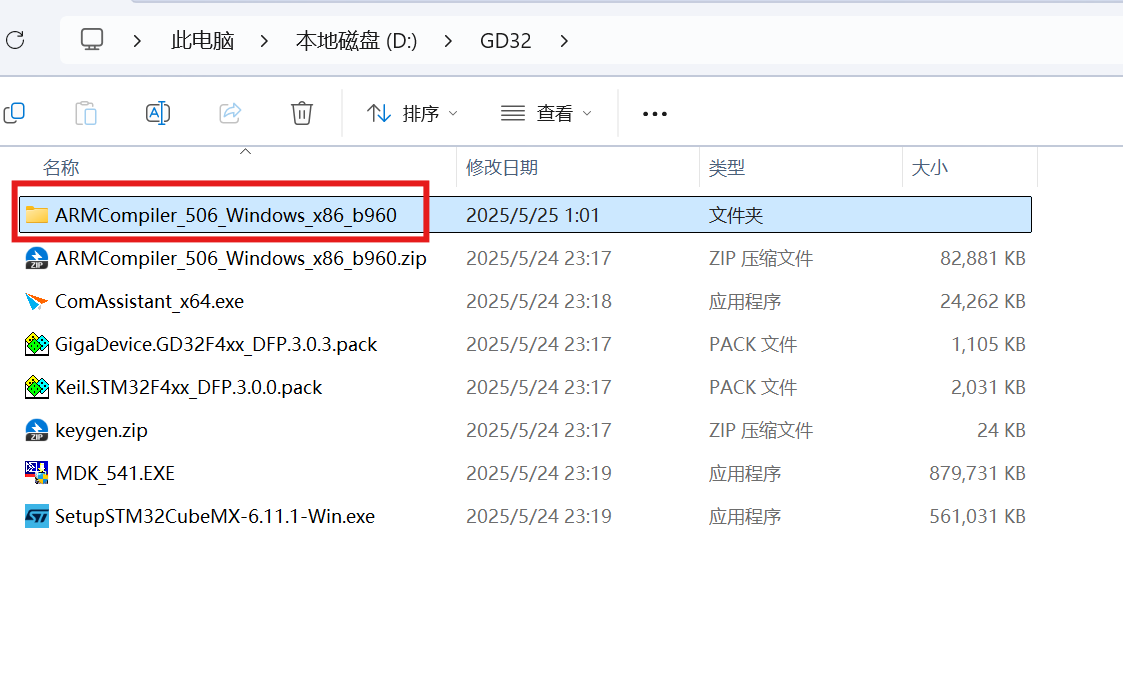Click size 879,731 KB cell

pyautogui.click(x=978, y=473)
